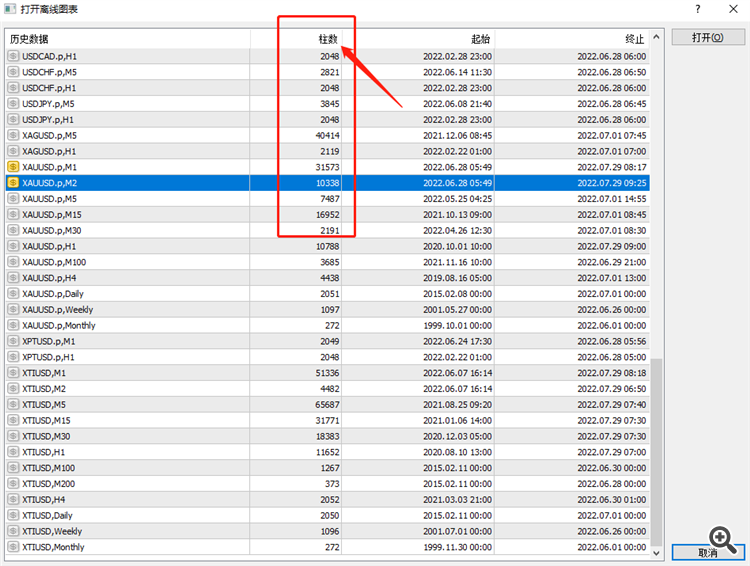
Task: Click the USDCAD.p,H1 row icon
Action: [x=13, y=56]
